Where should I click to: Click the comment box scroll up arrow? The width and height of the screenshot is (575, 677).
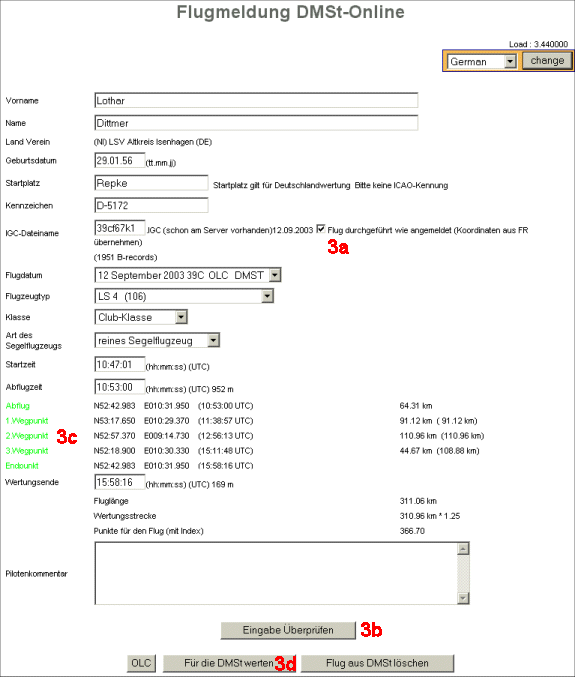pos(463,549)
